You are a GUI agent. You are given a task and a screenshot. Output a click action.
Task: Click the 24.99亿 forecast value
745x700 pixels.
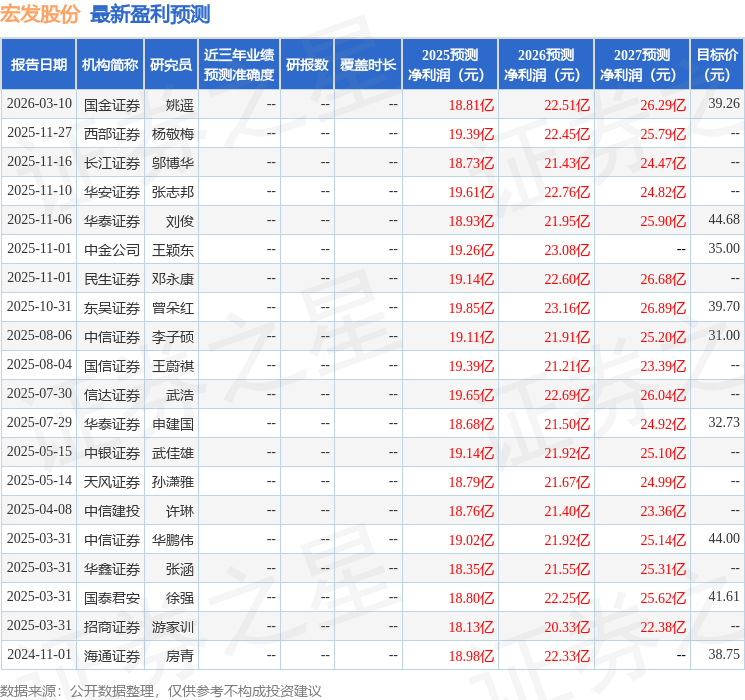coord(663,482)
